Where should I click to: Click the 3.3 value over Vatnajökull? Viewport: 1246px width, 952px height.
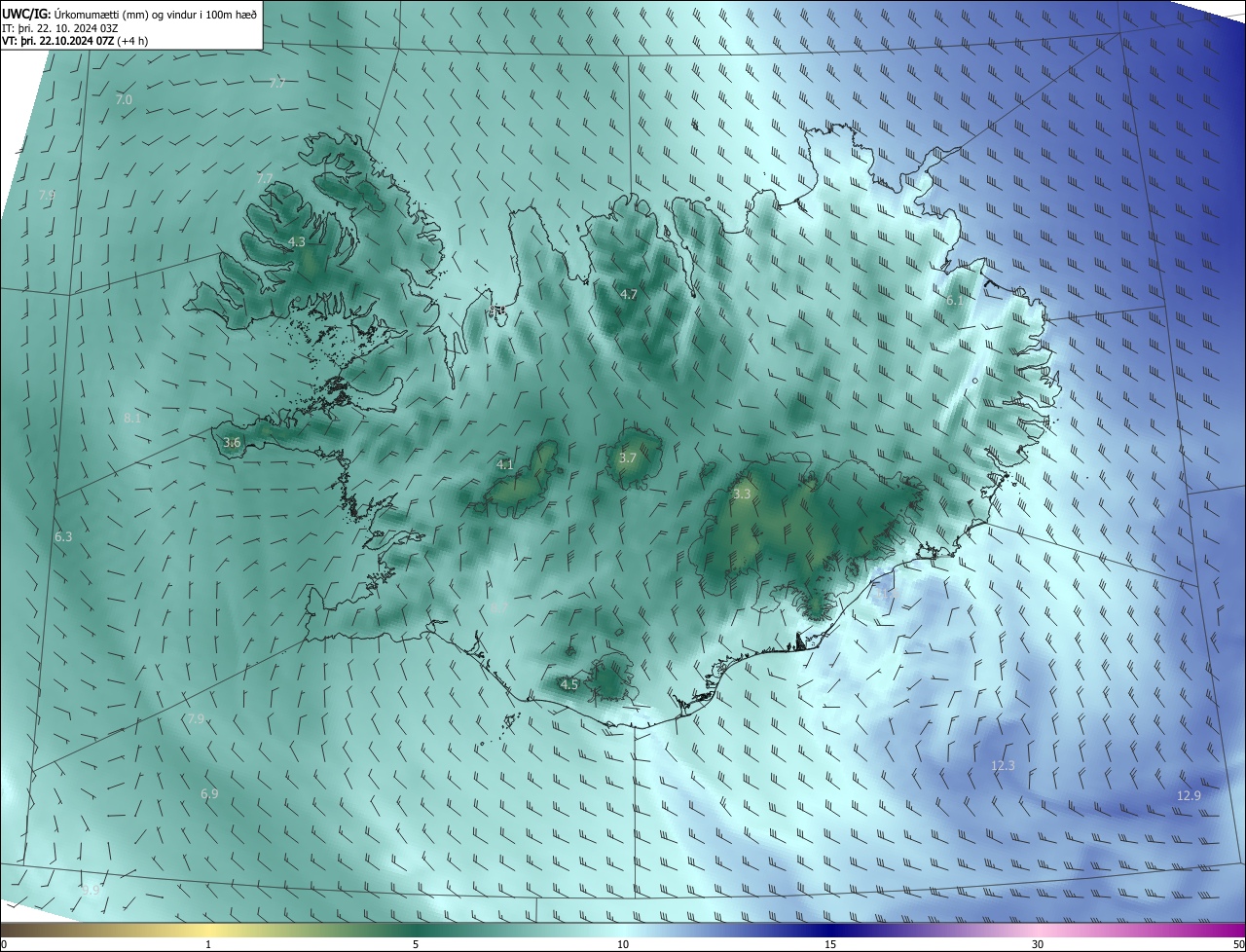pyautogui.click(x=742, y=494)
